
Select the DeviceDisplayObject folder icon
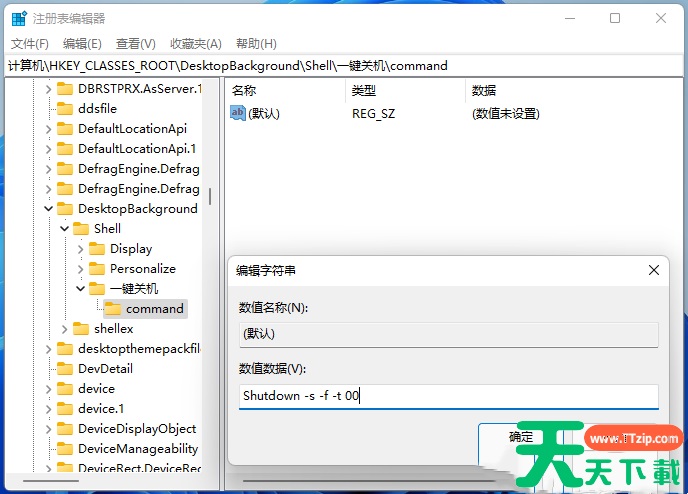point(65,429)
